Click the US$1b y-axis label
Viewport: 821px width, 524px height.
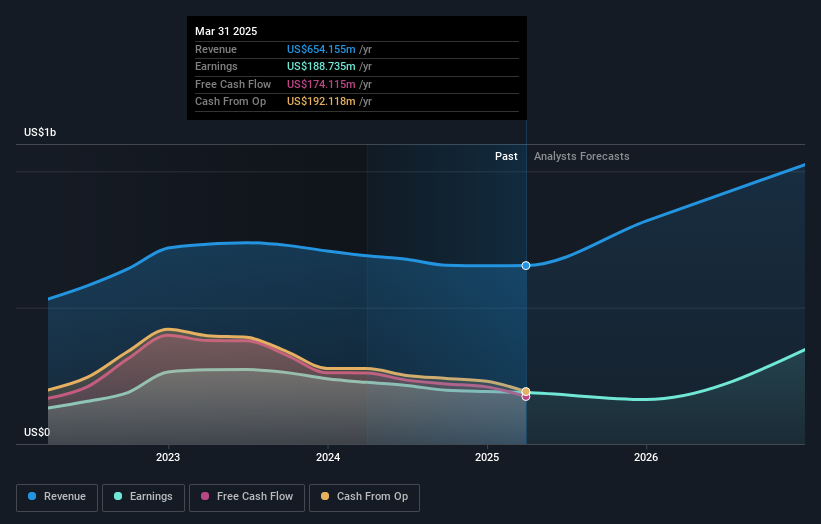(40, 132)
